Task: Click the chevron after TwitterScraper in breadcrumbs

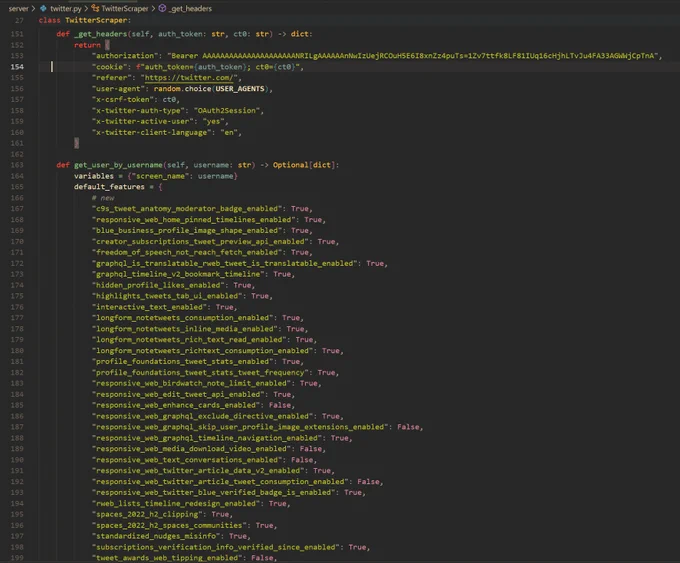Action: coord(153,8)
